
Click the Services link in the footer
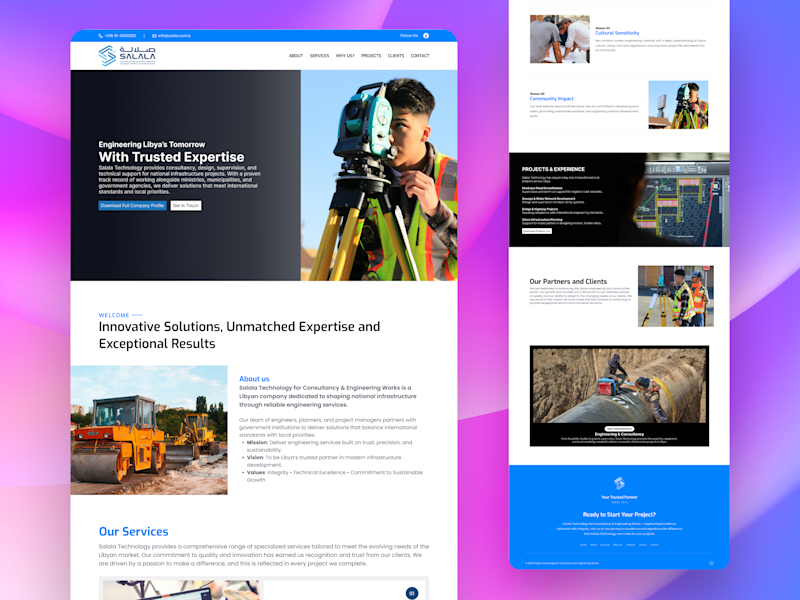click(605, 545)
